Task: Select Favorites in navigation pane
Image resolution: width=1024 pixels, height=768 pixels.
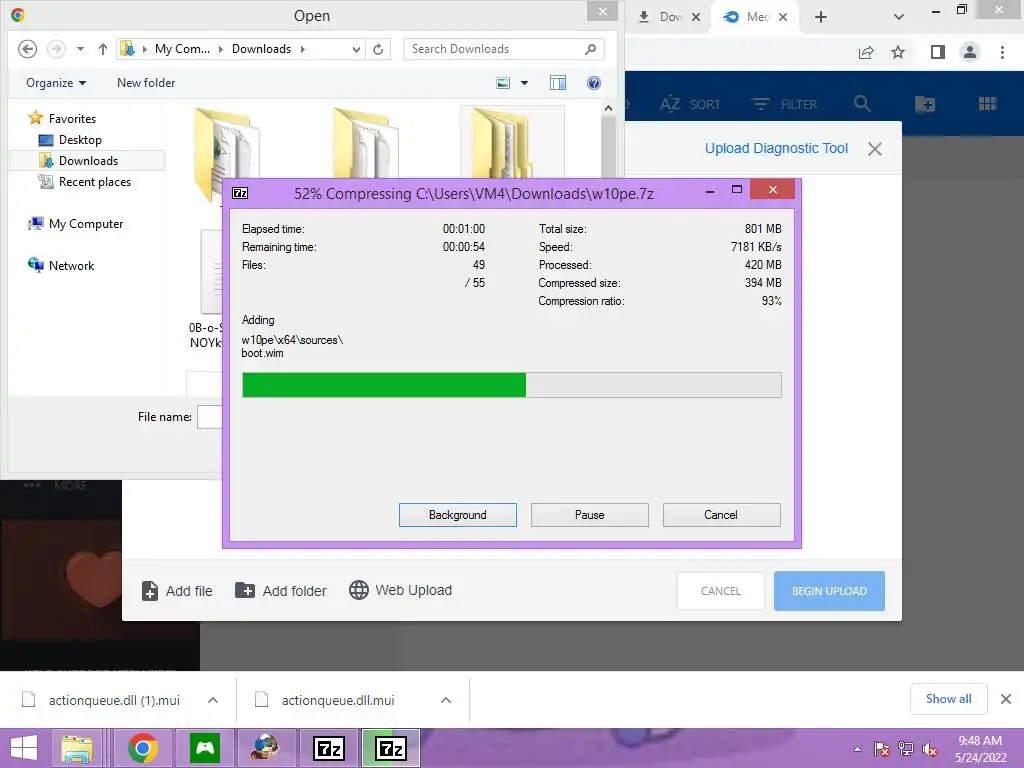Action: (72, 118)
